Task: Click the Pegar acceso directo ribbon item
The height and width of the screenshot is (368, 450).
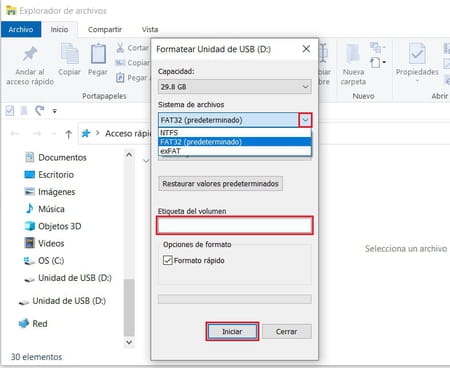Action: pyautogui.click(x=133, y=78)
